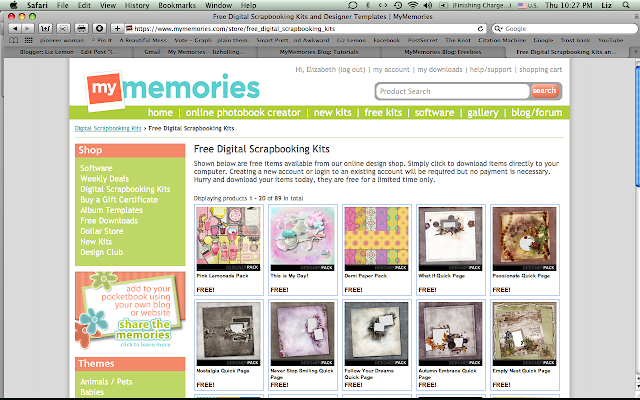
Task: Select Weekly Deals in Shop sidebar
Action: click(104, 179)
